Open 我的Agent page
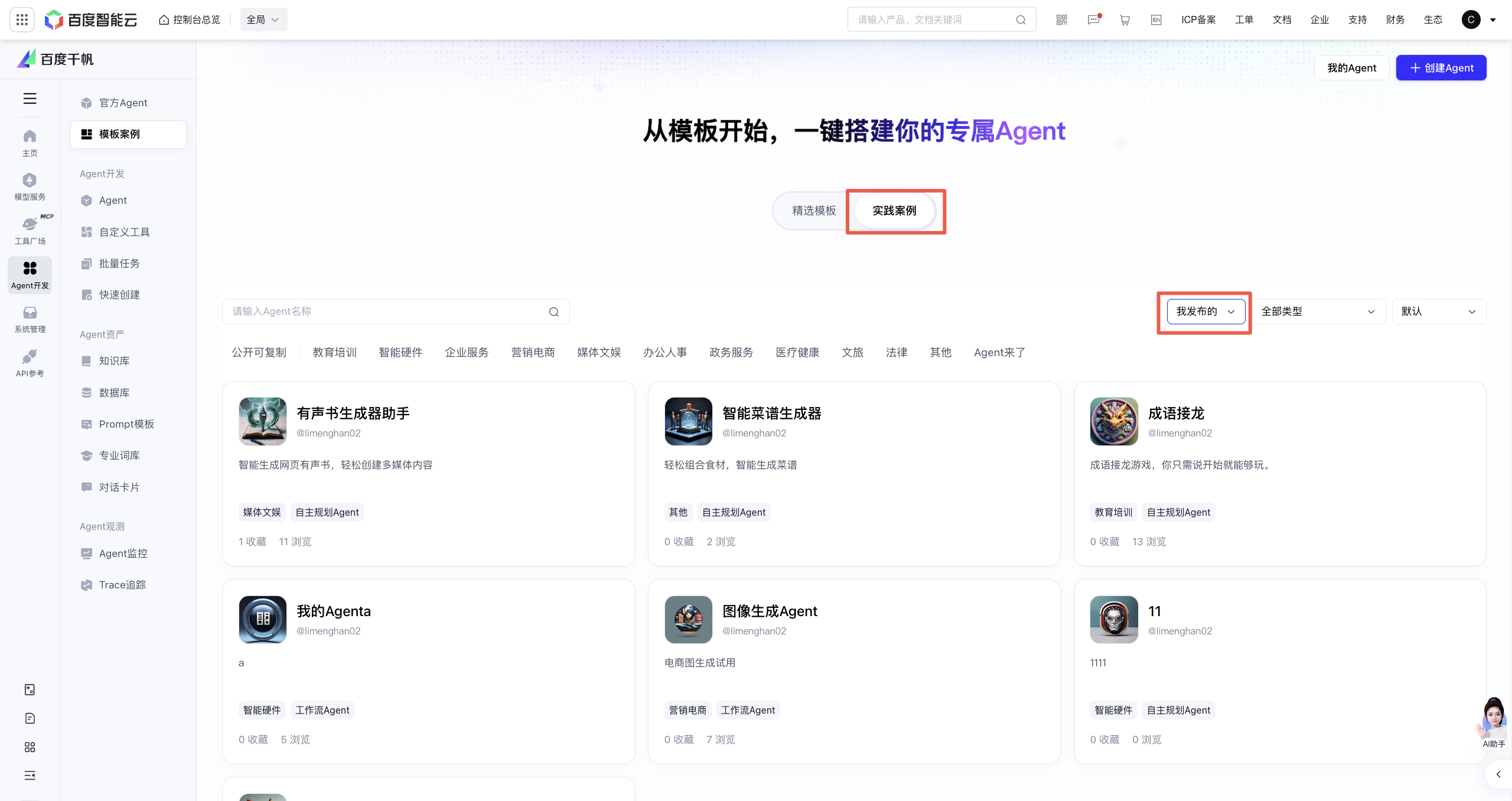 [1351, 67]
